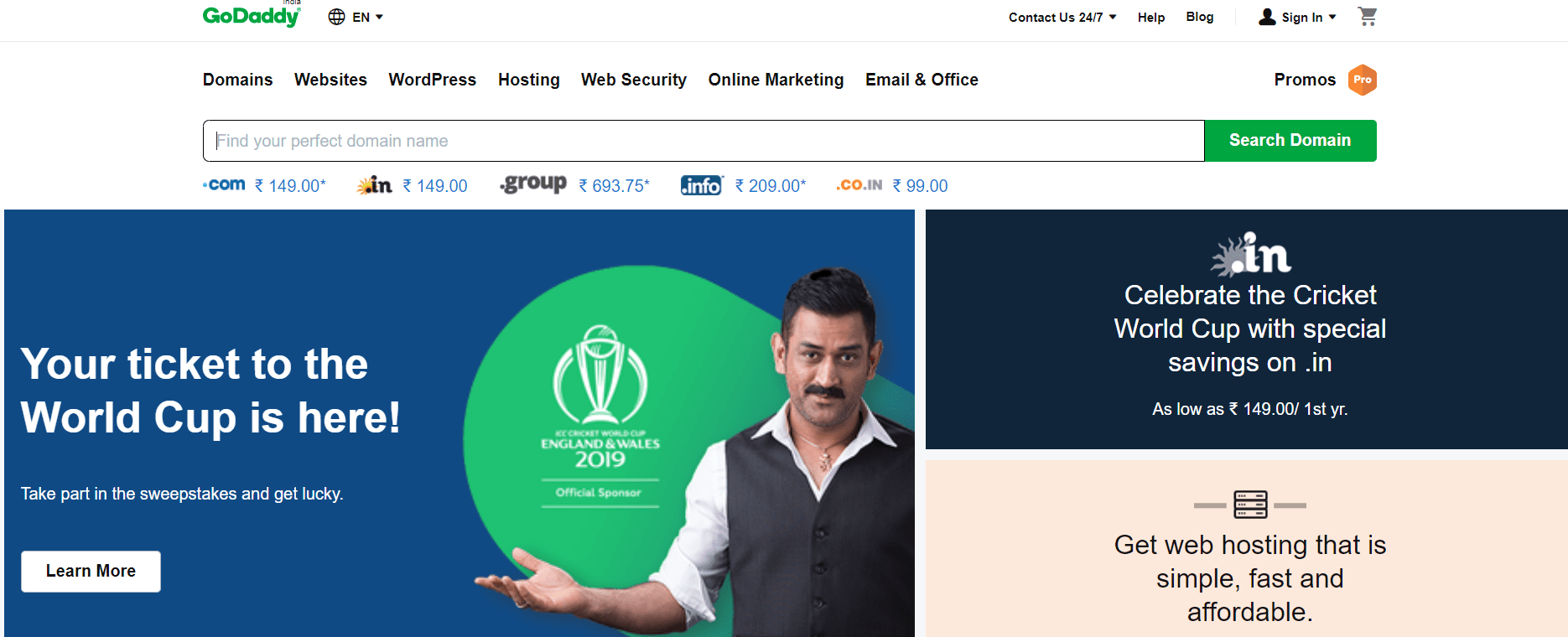Click the Learn More button
The image size is (1568, 637).
pos(91,571)
